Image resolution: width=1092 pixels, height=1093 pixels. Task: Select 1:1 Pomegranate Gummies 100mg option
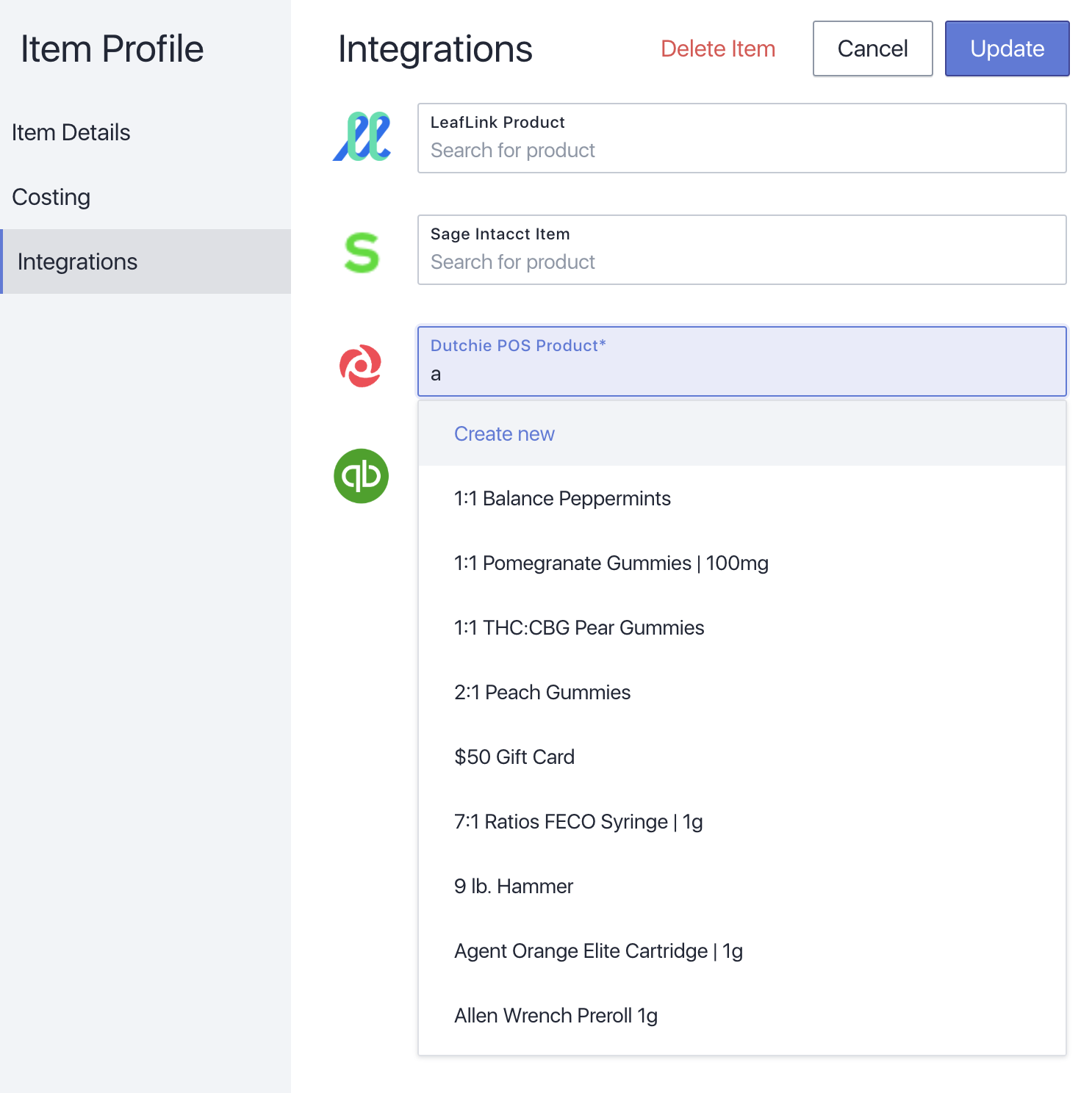(x=742, y=563)
